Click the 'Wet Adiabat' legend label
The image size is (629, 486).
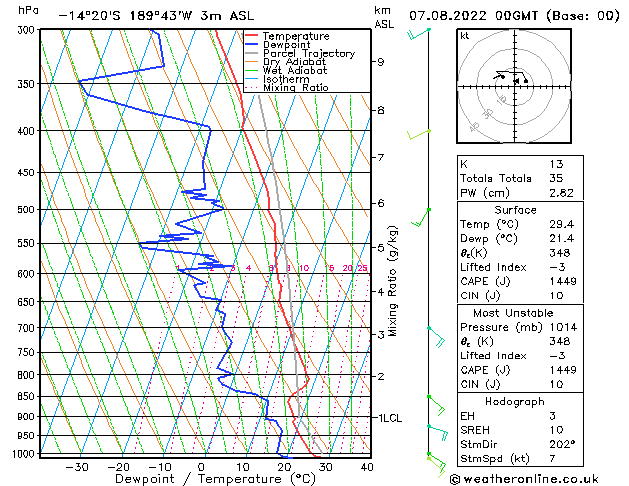tap(295, 71)
